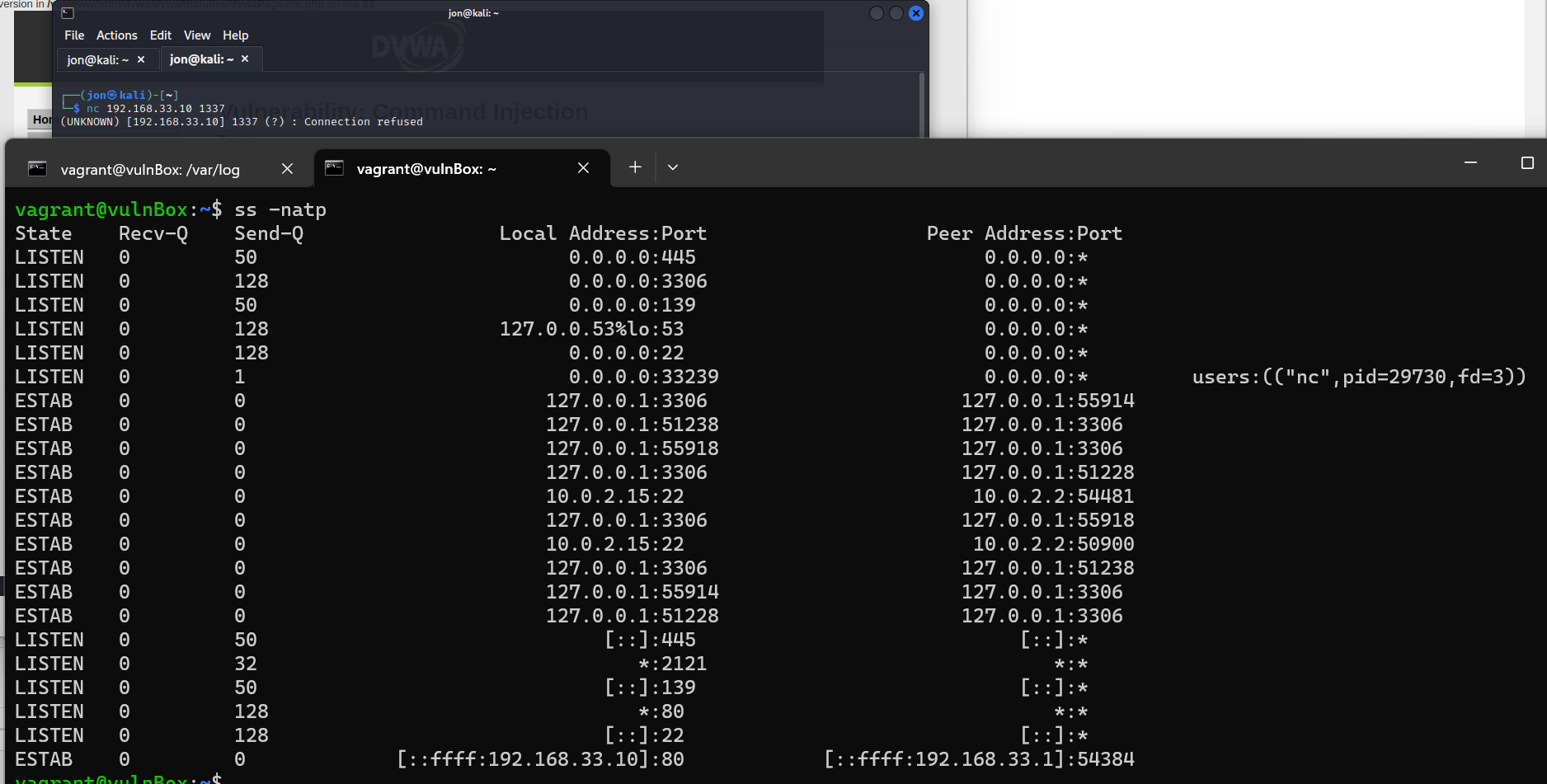1547x784 pixels.
Task: Open the File menu in the Kali terminal
Action: [73, 35]
